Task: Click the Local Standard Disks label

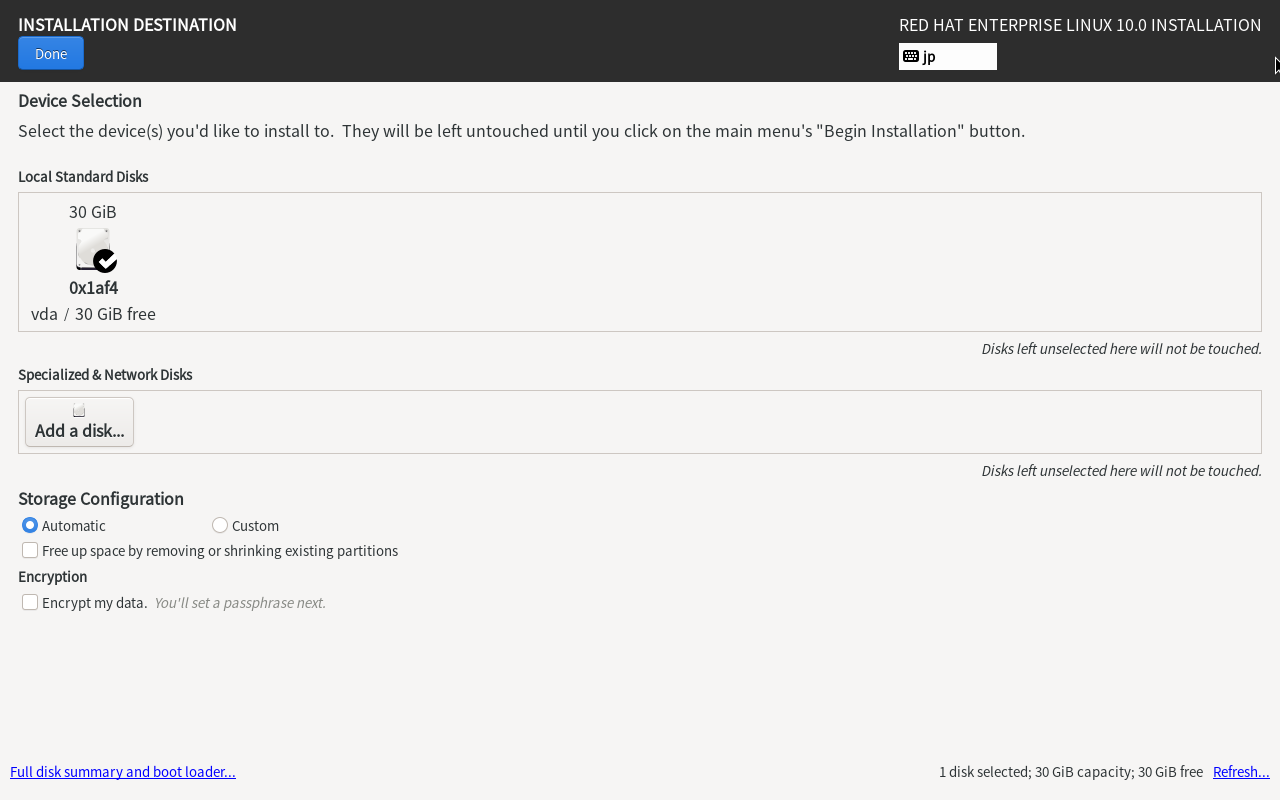Action: tap(83, 177)
